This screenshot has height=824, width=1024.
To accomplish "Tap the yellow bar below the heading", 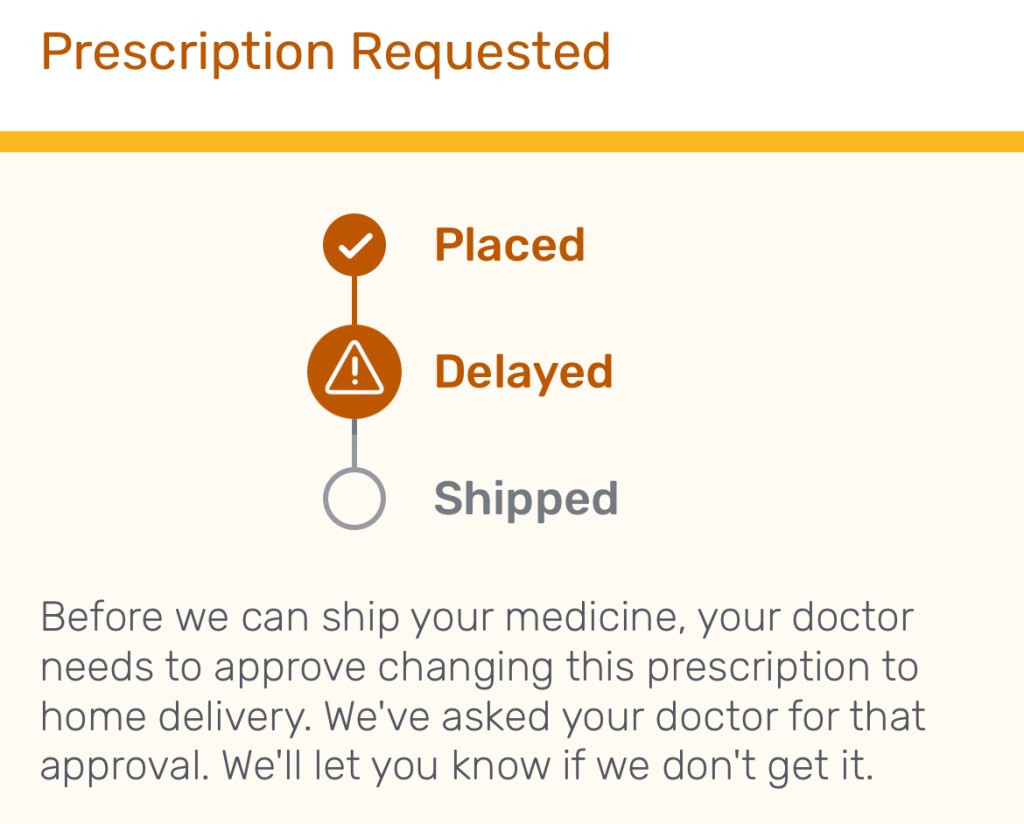I will [512, 141].
